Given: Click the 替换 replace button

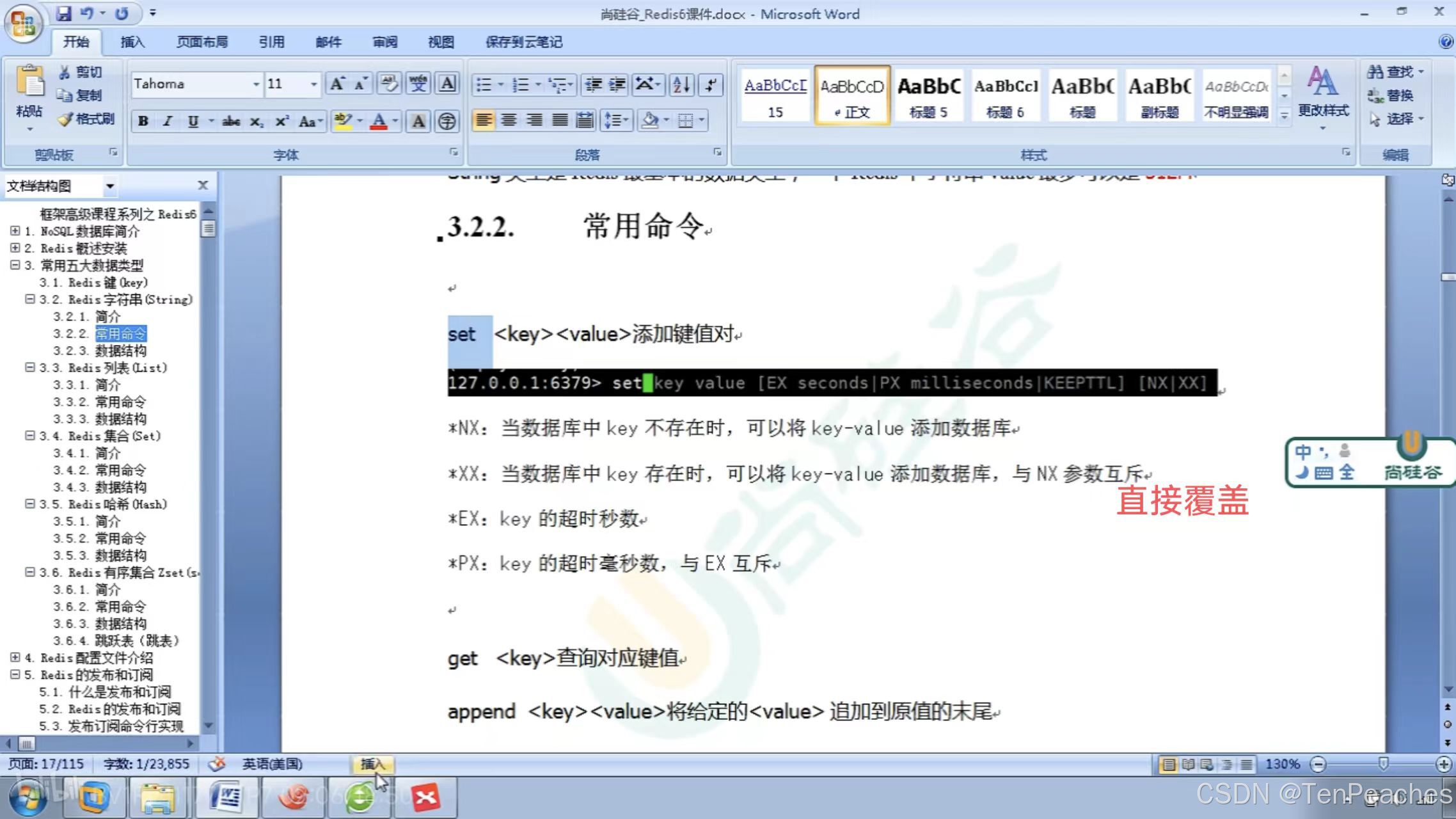Looking at the screenshot, I should [1391, 95].
